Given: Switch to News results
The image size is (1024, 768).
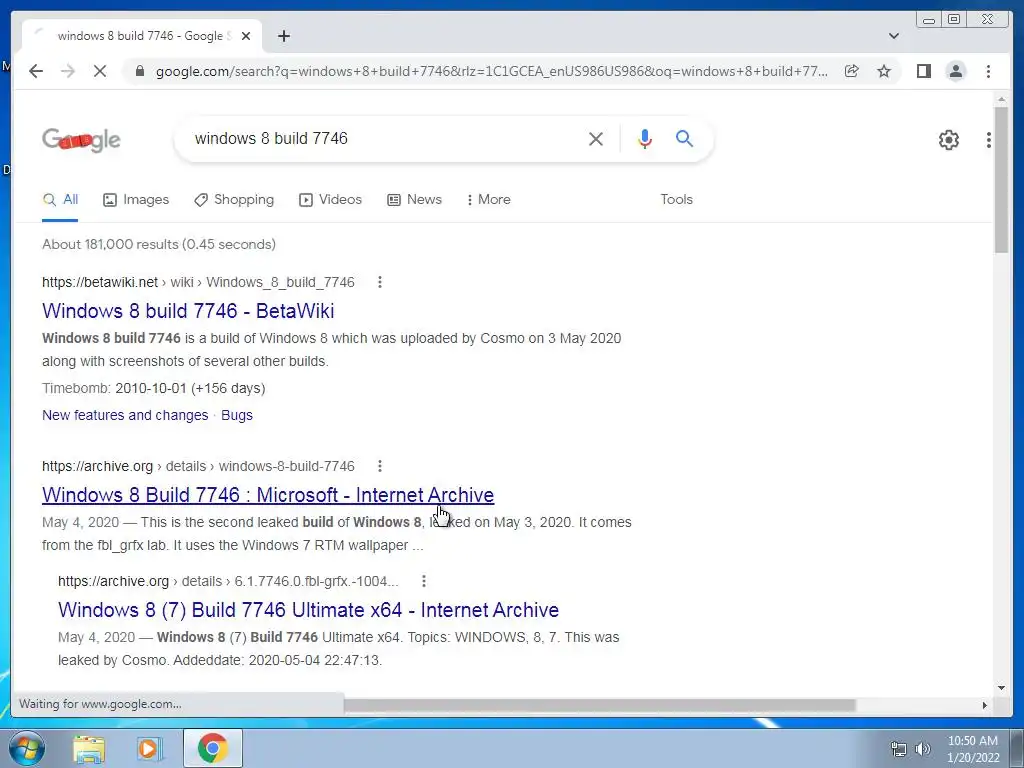Looking at the screenshot, I should [414, 200].
